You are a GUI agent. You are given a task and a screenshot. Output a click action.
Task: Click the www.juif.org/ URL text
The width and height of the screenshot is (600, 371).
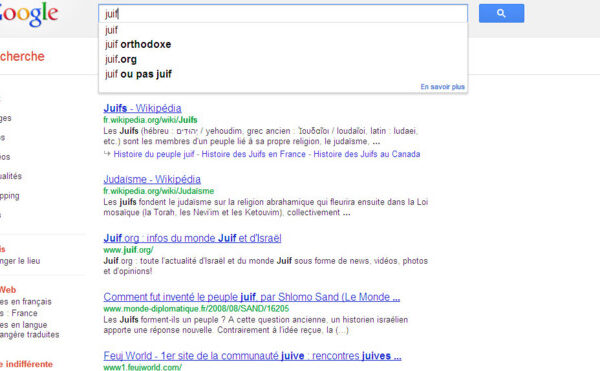point(128,250)
